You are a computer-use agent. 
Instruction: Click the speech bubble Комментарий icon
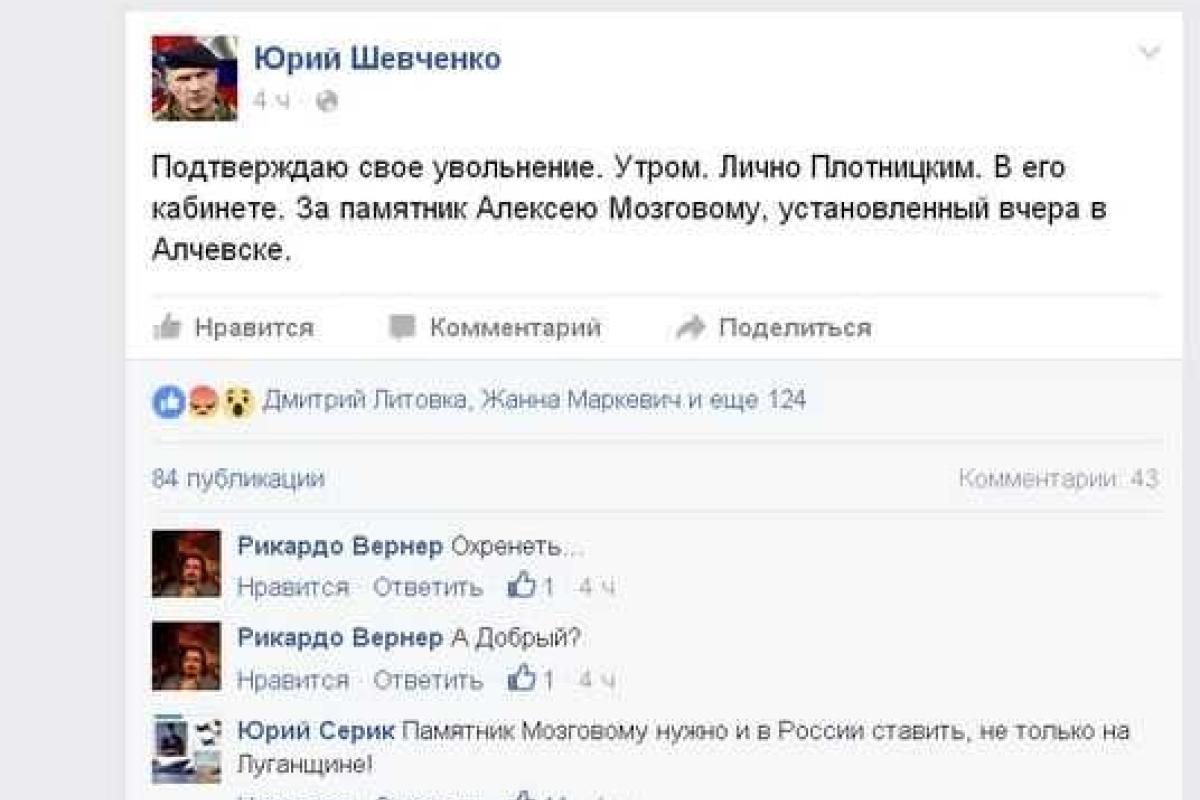click(401, 326)
